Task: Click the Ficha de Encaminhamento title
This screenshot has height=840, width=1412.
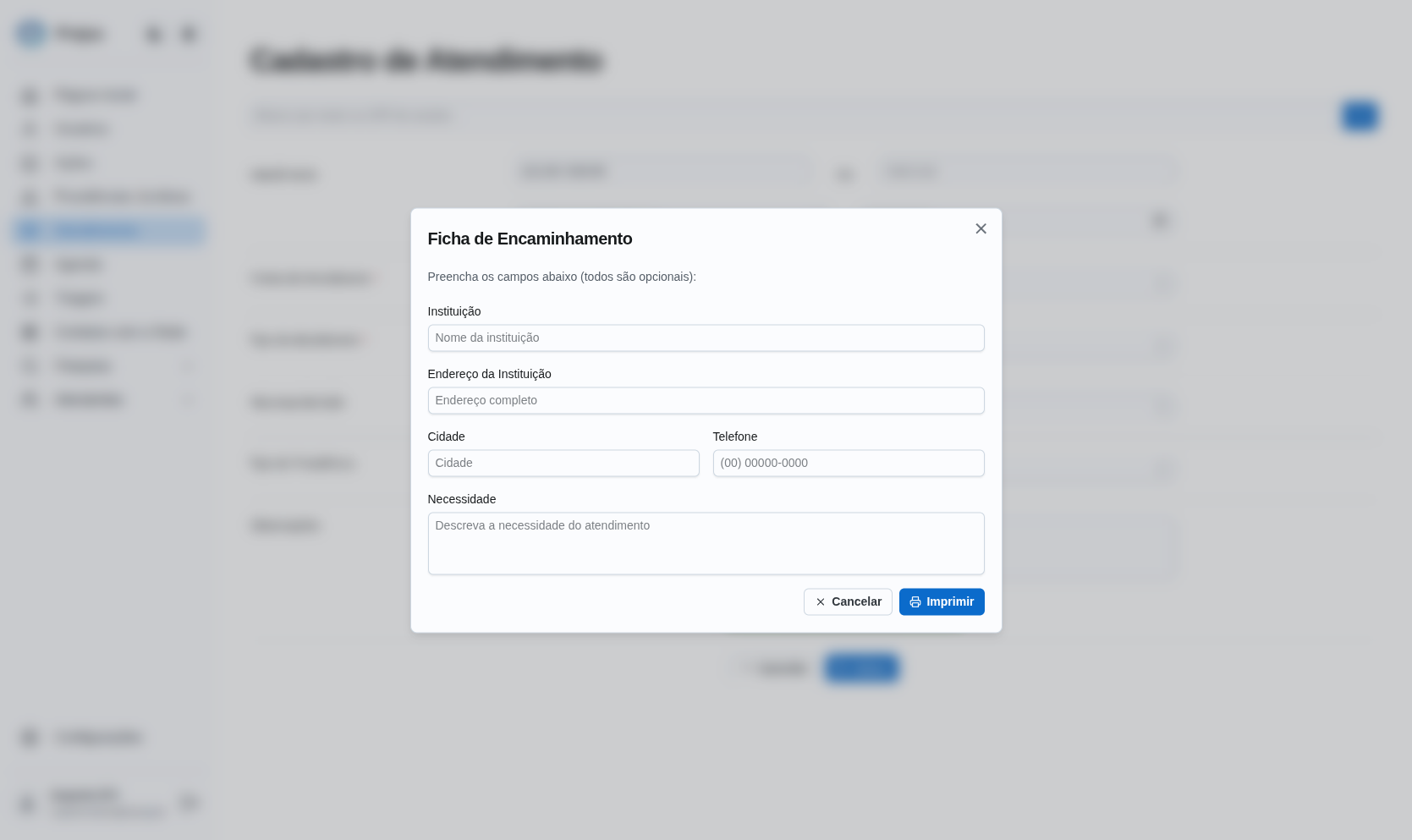Action: click(530, 239)
